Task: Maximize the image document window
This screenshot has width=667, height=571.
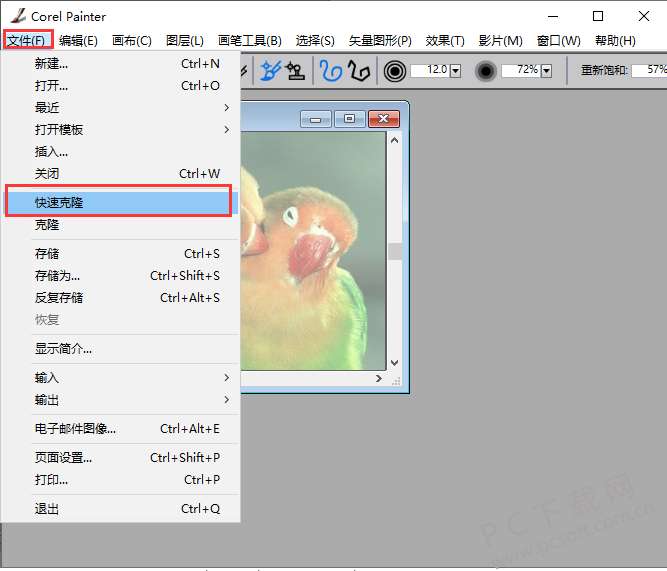Action: [x=350, y=119]
